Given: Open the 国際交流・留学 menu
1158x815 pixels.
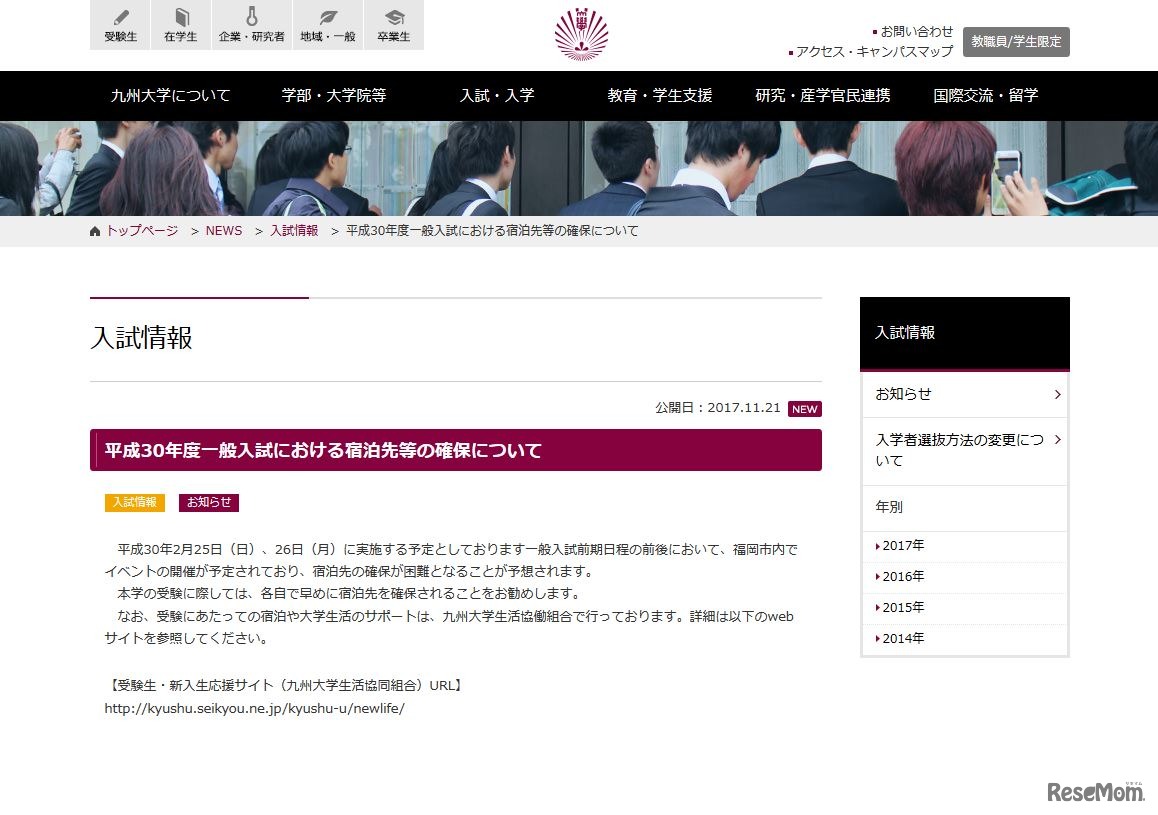Looking at the screenshot, I should 985,95.
